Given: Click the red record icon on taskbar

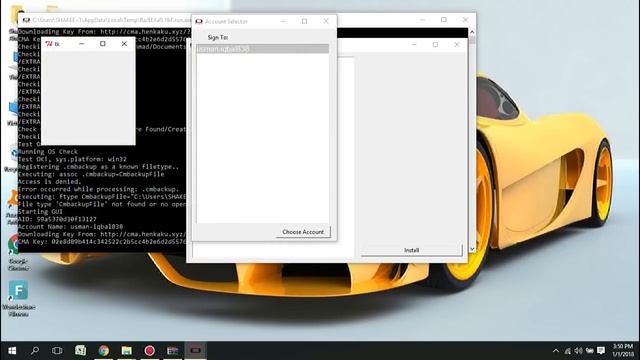Looking at the screenshot, I should click(149, 350).
